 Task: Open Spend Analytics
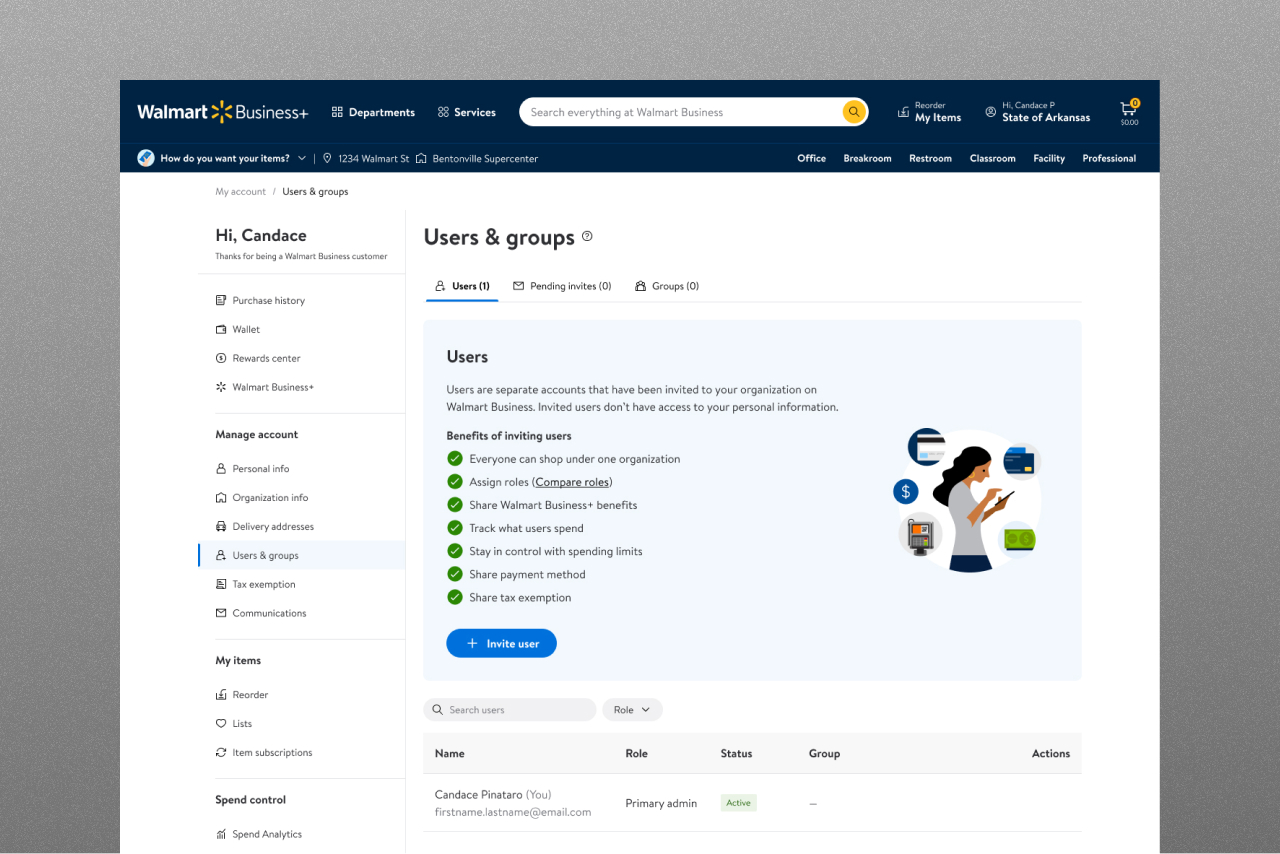click(267, 833)
